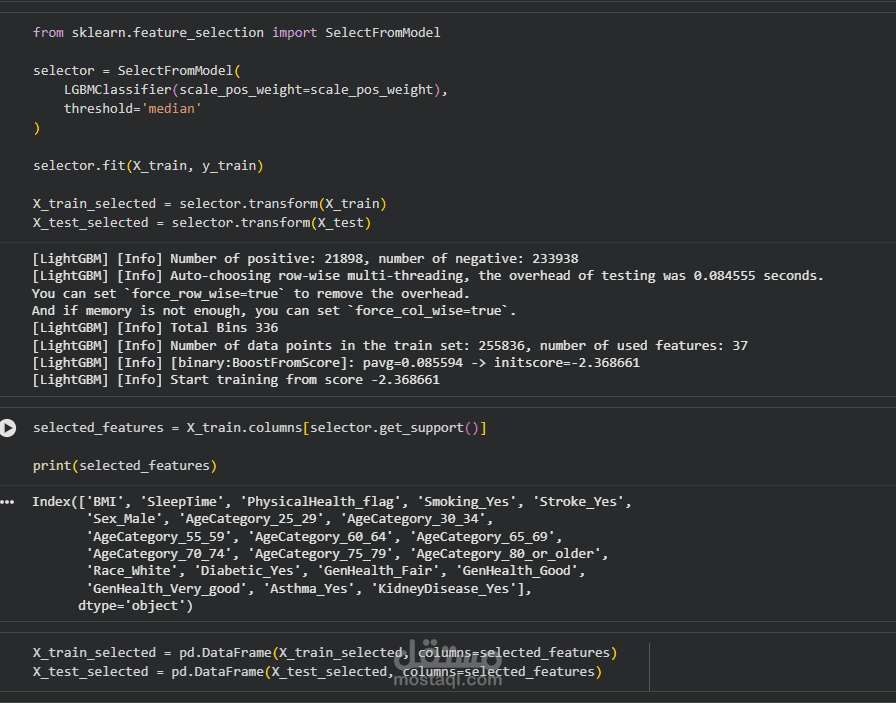Click the 'Number of positive: 21898' output line

pos(305,258)
